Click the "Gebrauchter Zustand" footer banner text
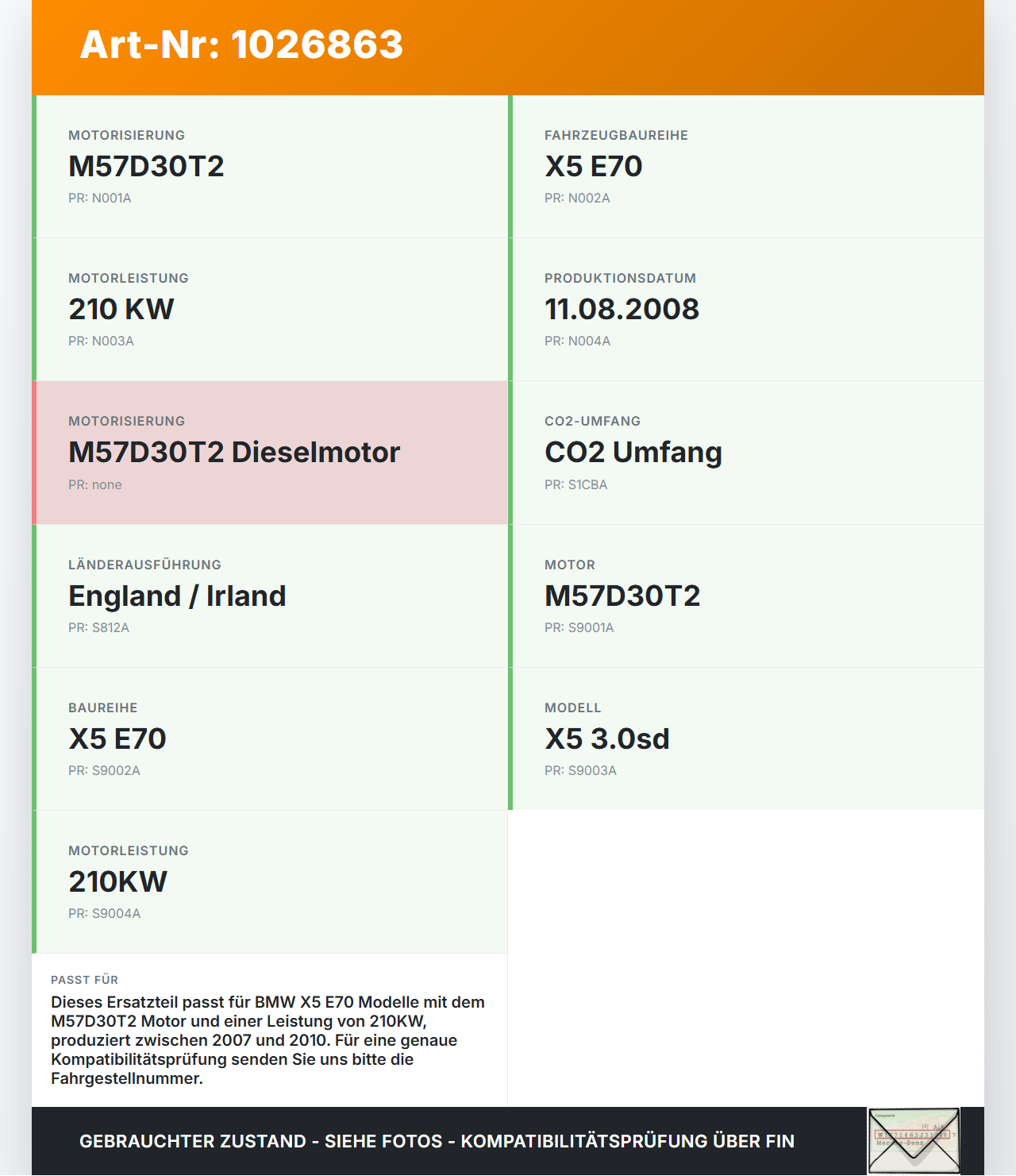Image resolution: width=1016 pixels, height=1176 pixels. pos(437,1141)
